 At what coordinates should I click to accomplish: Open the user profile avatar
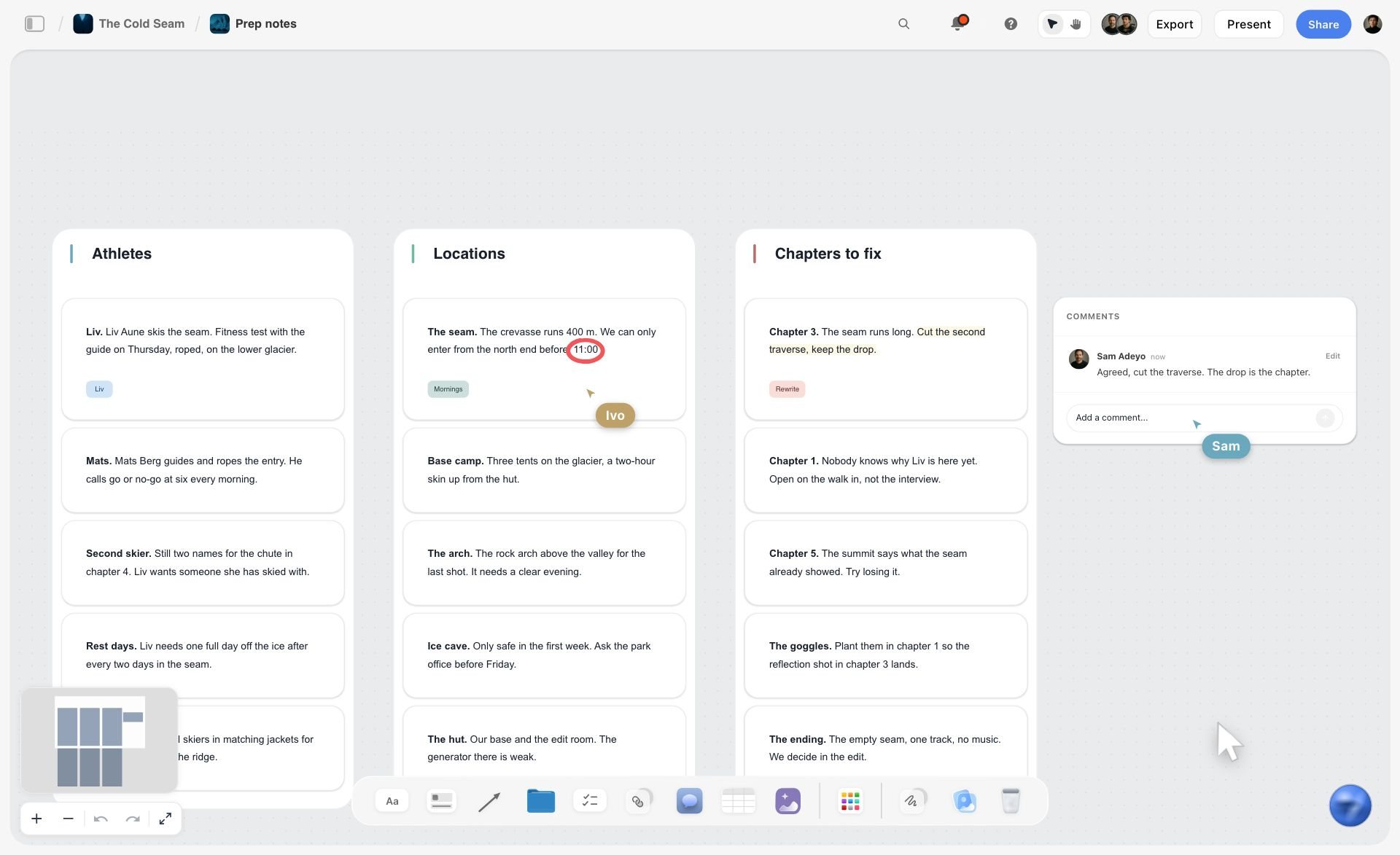[x=1372, y=24]
